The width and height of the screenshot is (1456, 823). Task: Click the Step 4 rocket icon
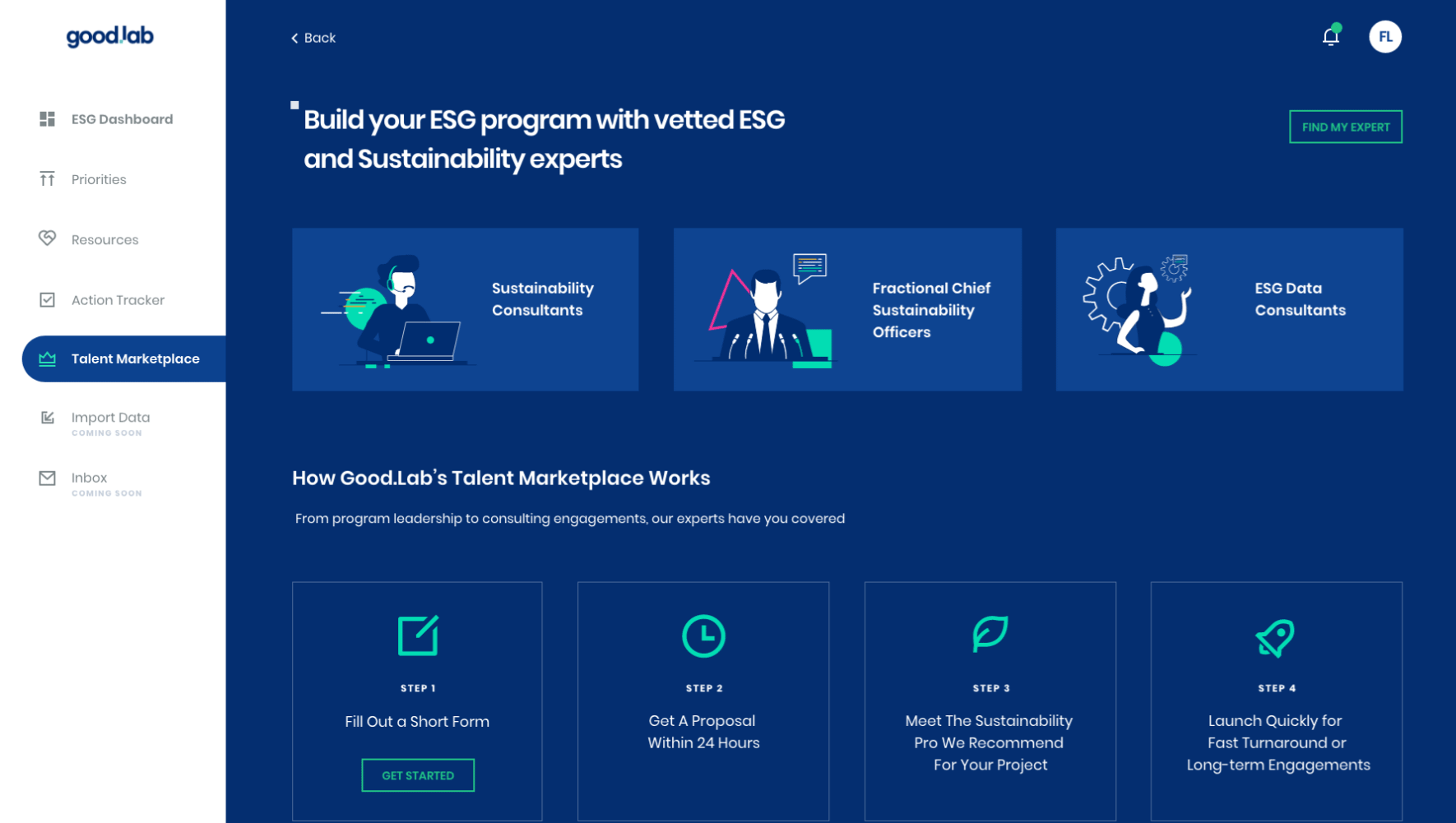(x=1275, y=637)
